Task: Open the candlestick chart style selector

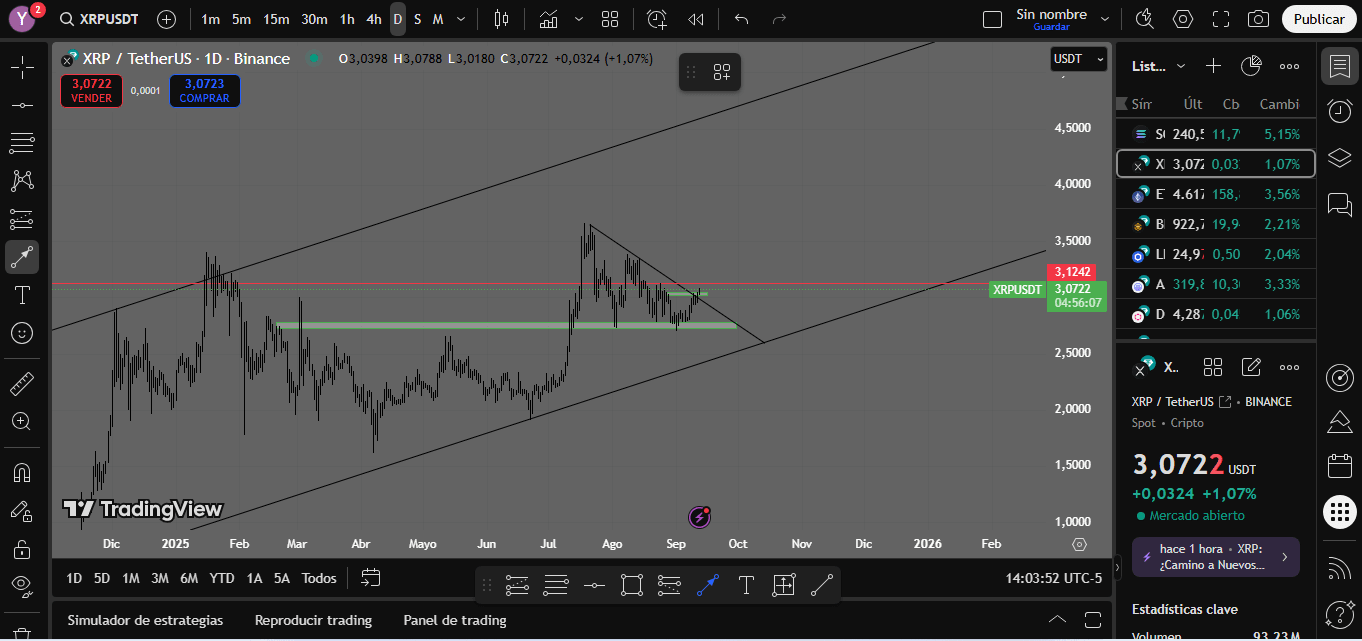Action: (502, 19)
